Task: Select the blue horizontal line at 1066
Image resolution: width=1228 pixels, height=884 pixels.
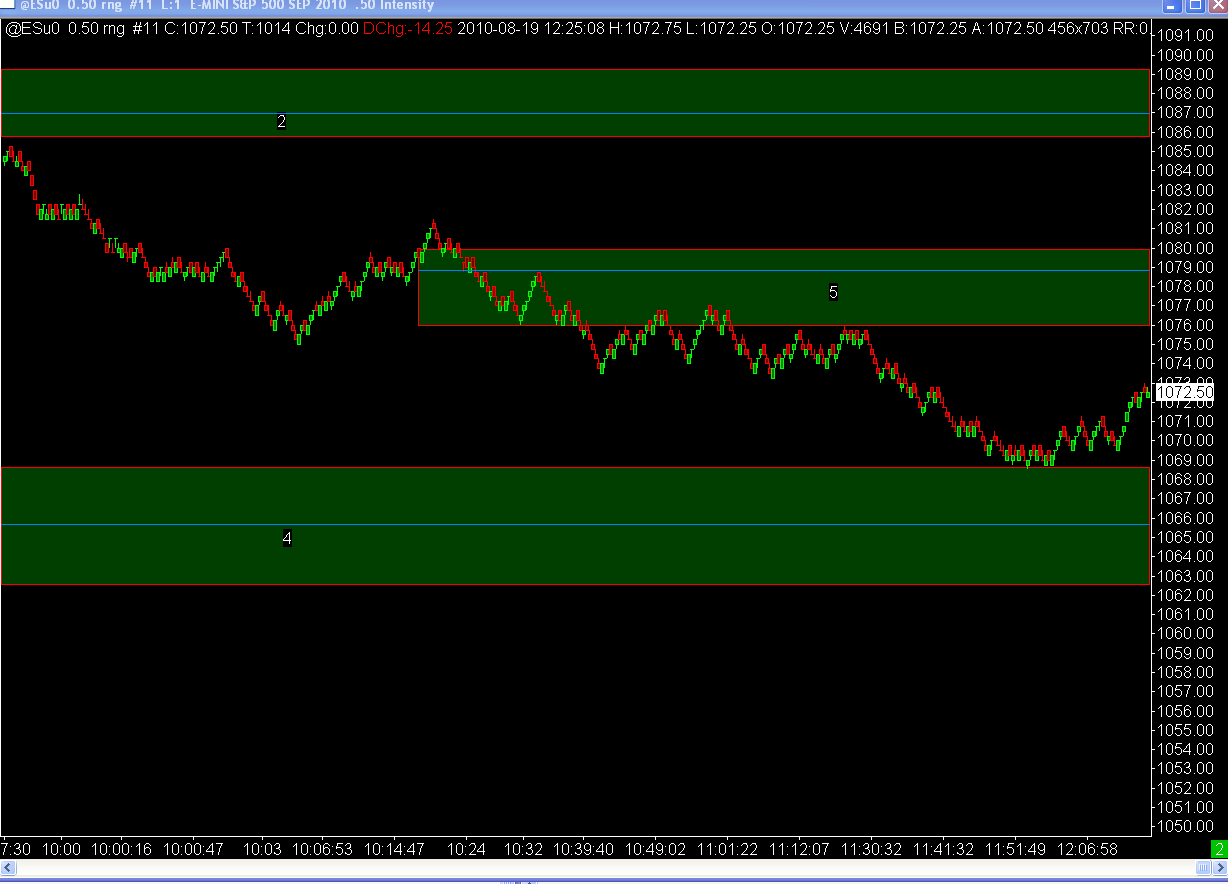Action: [575, 524]
